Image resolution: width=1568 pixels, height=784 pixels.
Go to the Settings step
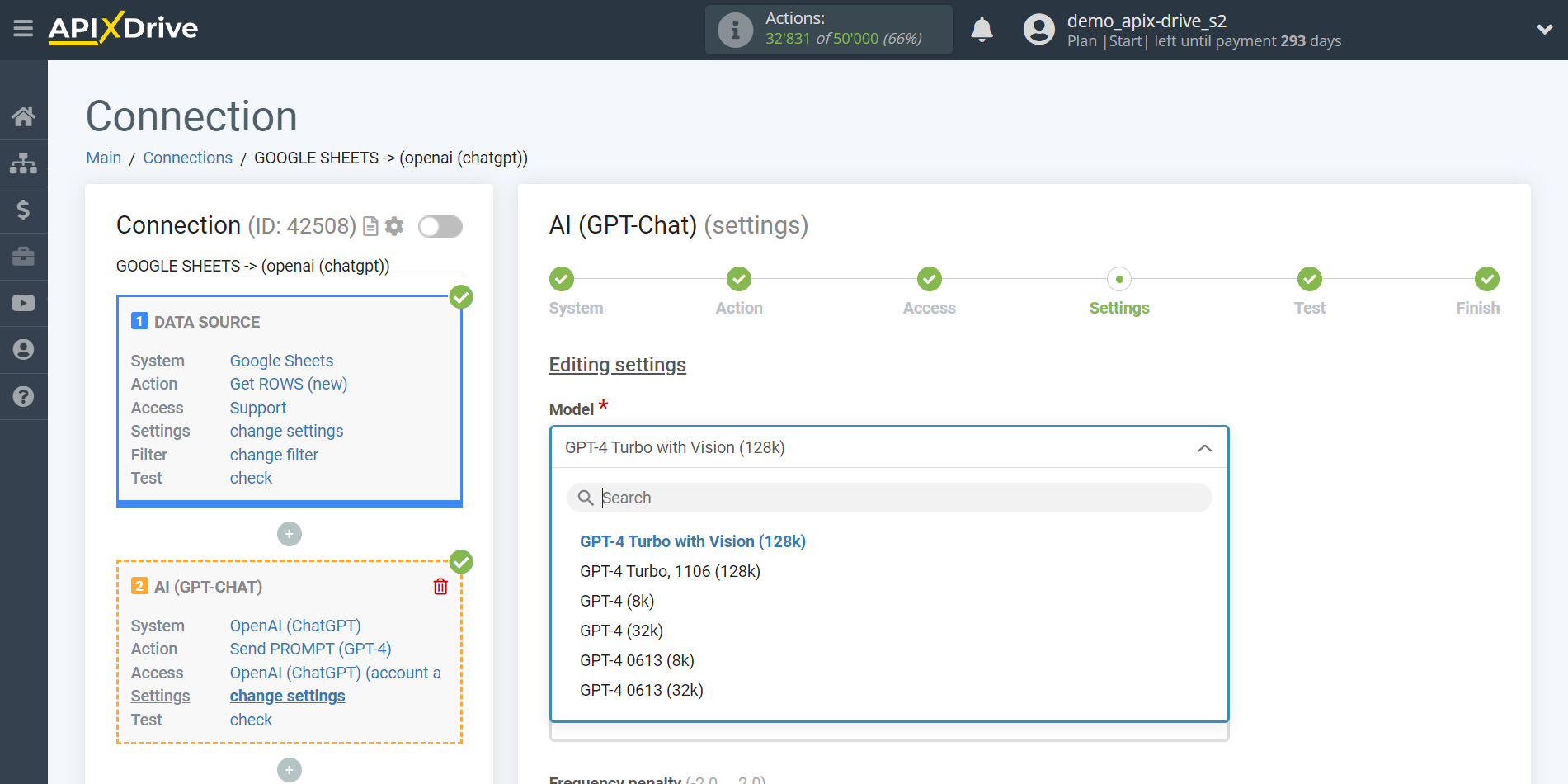(1119, 279)
